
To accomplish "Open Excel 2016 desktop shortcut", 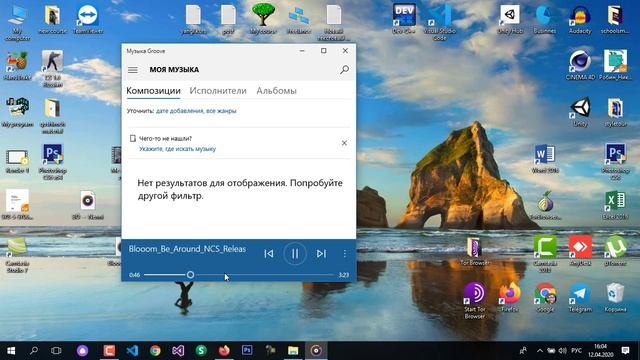I will [615, 205].
